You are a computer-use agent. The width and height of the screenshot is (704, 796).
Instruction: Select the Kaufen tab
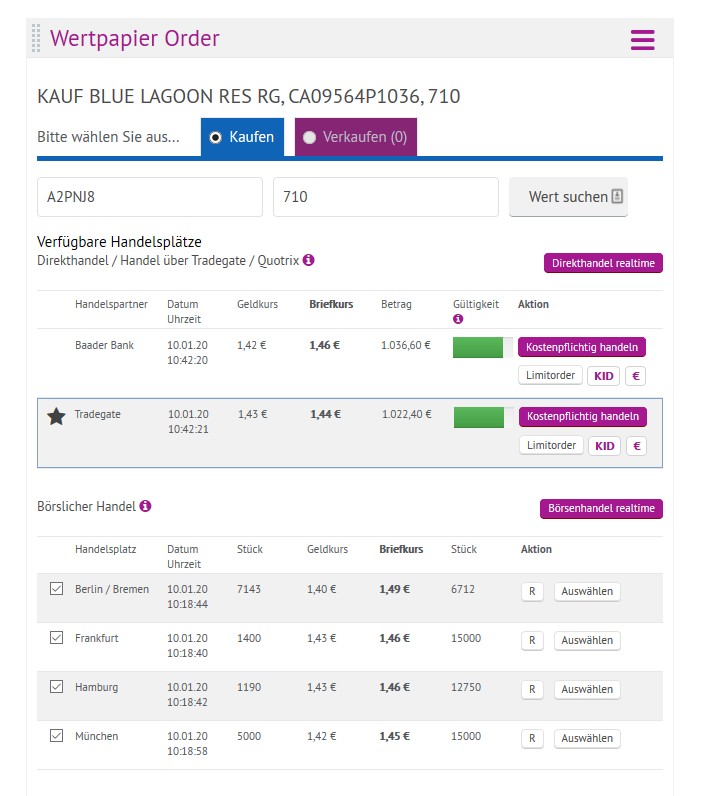pos(242,137)
